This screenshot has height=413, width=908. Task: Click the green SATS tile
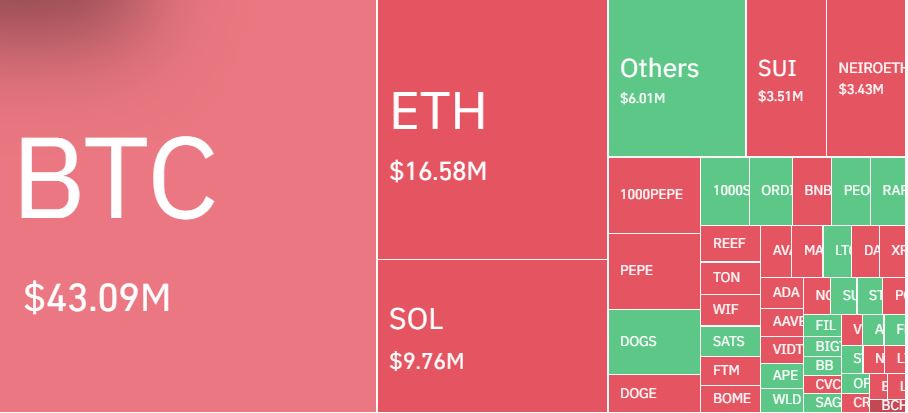(730, 341)
